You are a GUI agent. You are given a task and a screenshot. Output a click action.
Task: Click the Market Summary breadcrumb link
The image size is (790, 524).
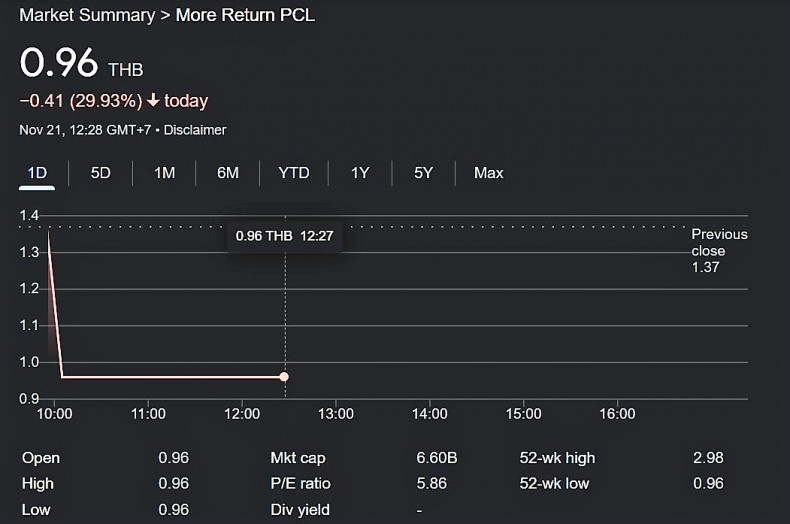pos(87,16)
